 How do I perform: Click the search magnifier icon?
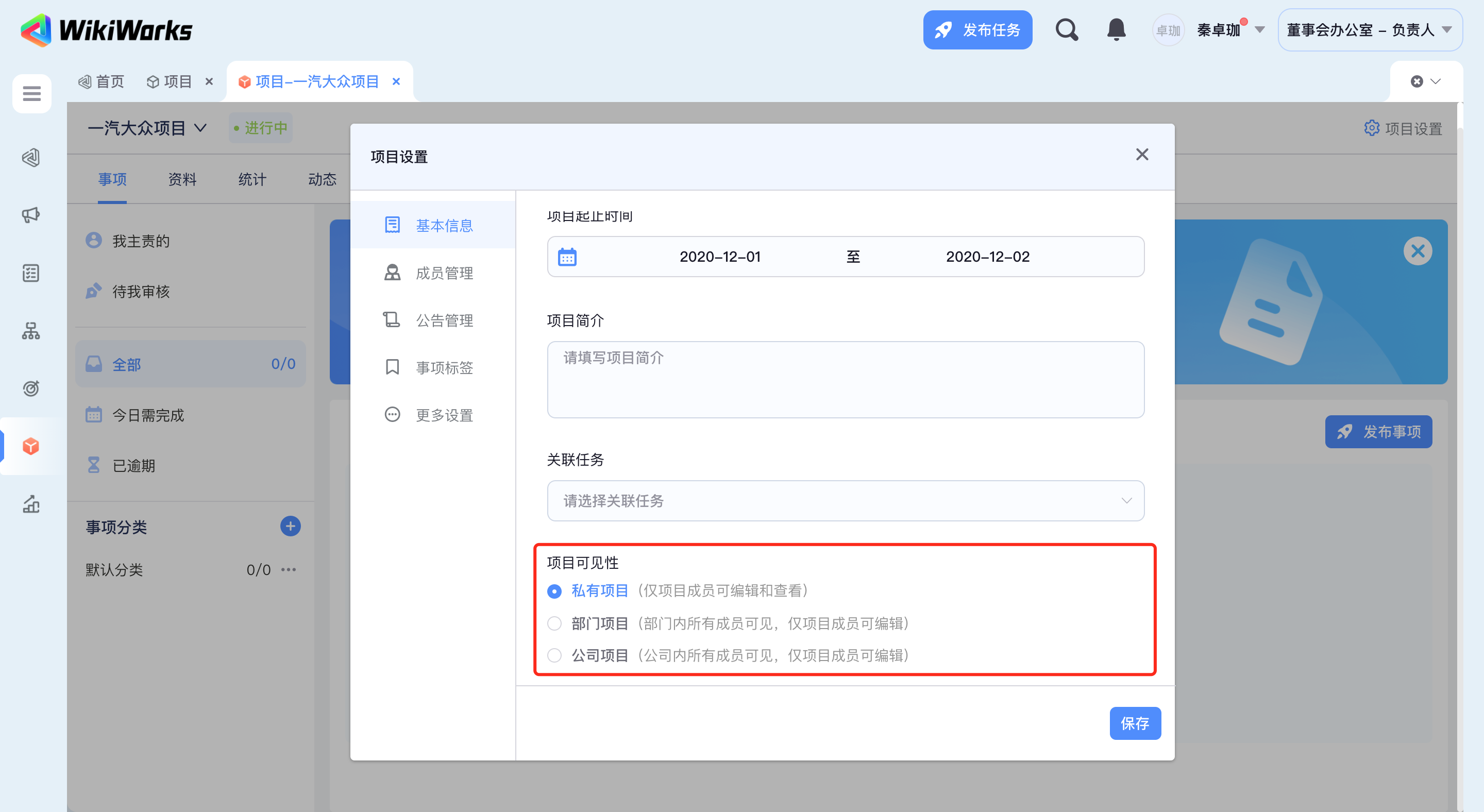[x=1066, y=30]
